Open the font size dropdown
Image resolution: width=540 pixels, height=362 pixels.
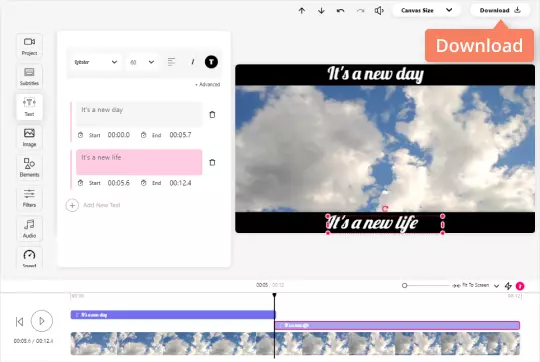(x=142, y=62)
